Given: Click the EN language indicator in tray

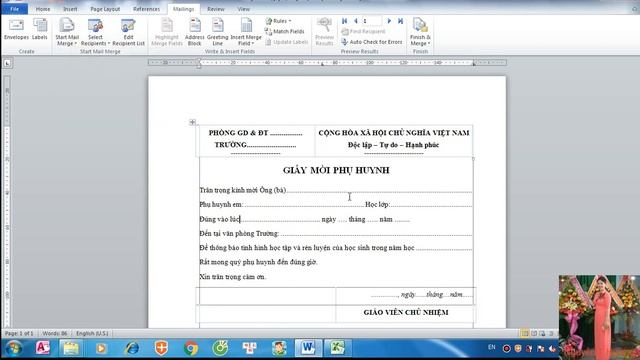Looking at the screenshot, I should pyautogui.click(x=491, y=347).
